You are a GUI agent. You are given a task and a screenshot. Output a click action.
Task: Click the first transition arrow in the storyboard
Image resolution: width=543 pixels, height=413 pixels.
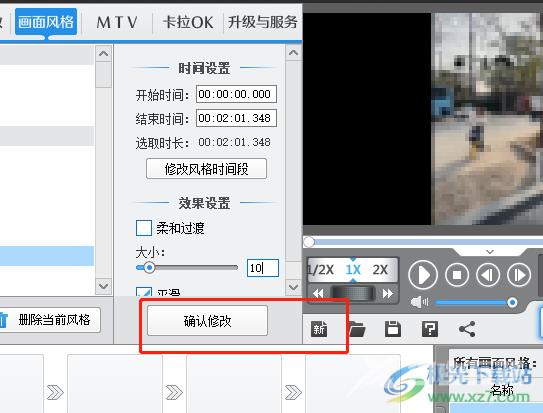55,392
